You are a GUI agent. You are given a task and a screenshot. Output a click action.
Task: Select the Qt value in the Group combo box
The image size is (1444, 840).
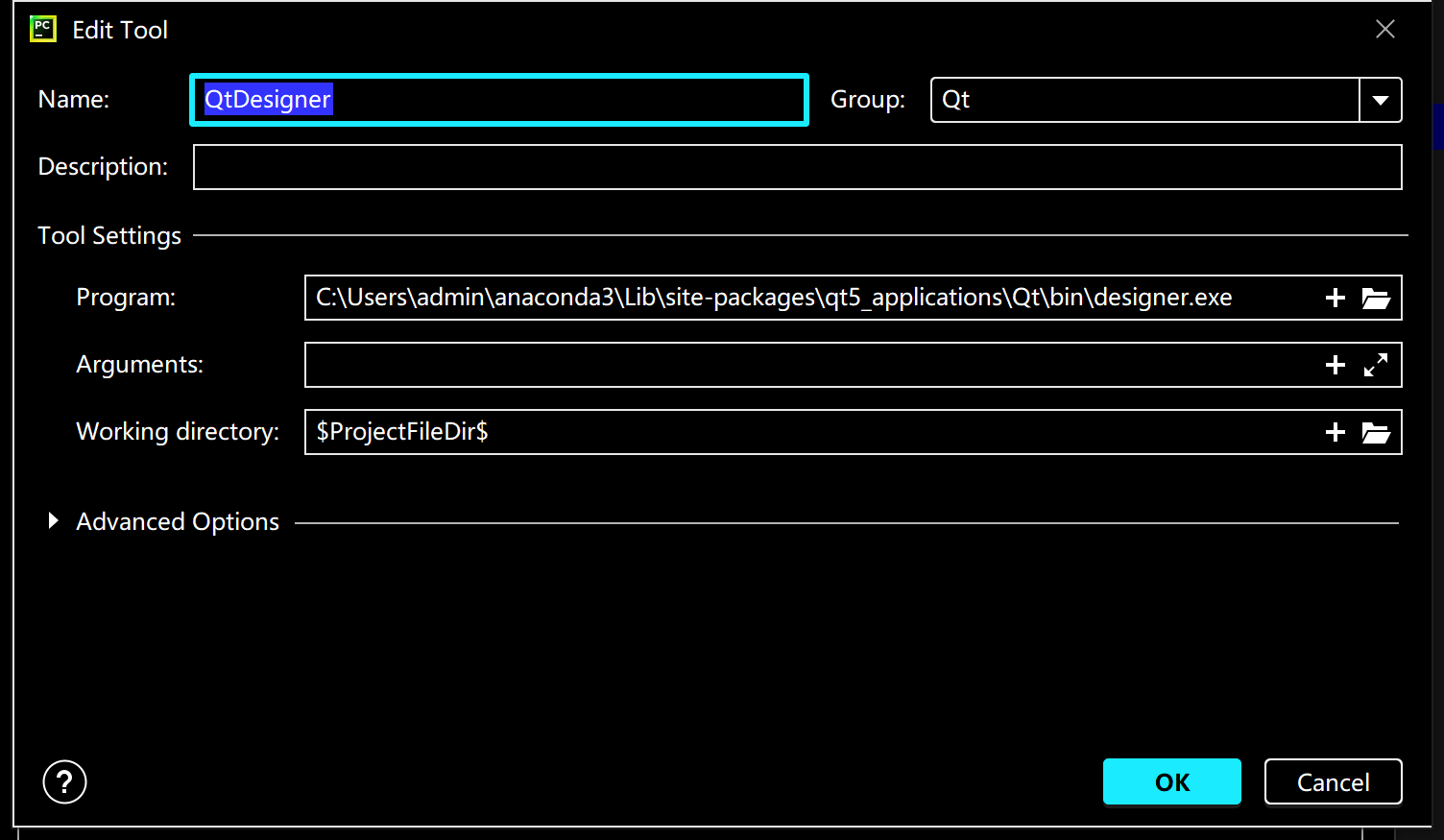coord(1056,99)
